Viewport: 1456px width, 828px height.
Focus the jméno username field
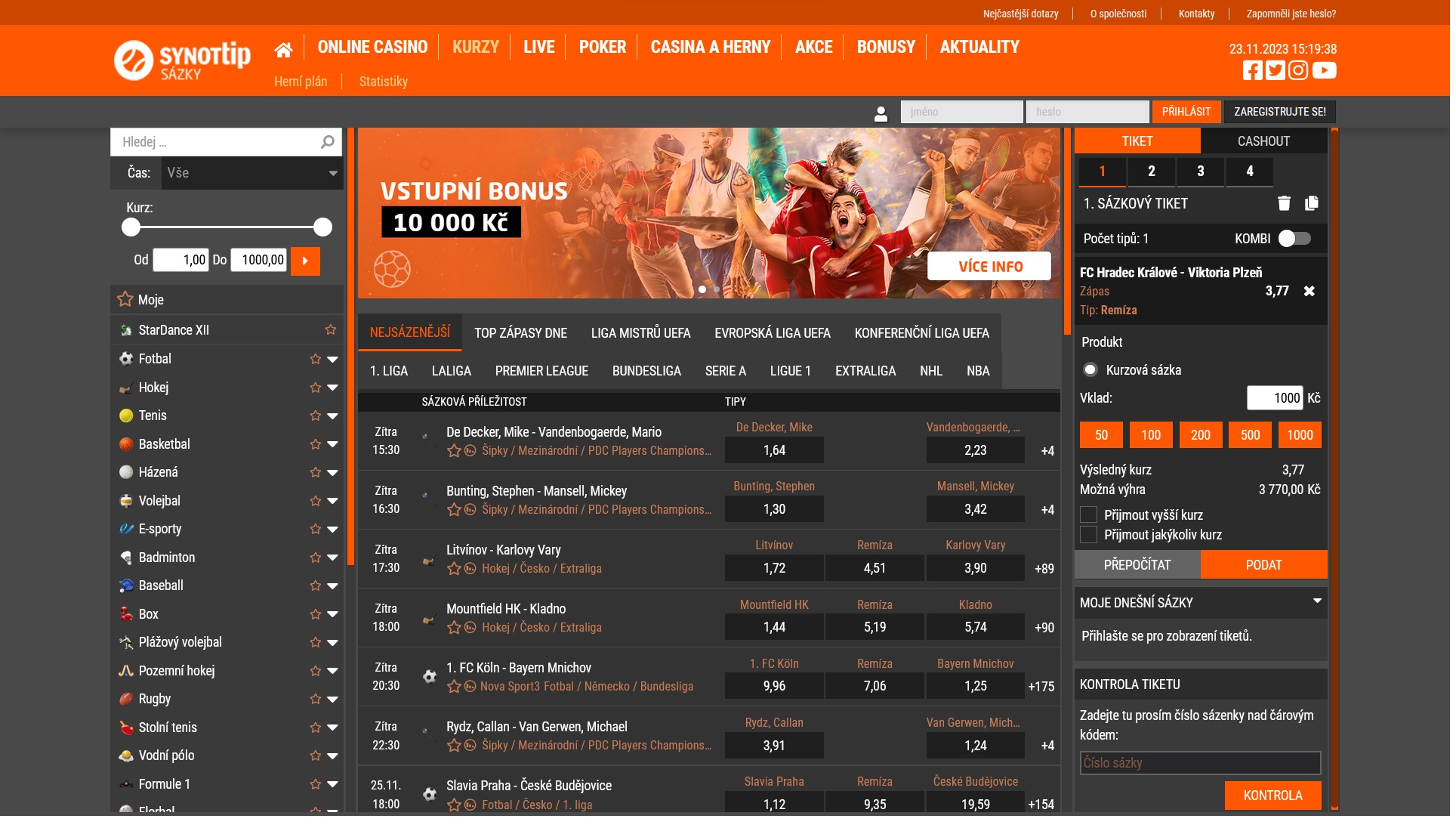point(962,112)
